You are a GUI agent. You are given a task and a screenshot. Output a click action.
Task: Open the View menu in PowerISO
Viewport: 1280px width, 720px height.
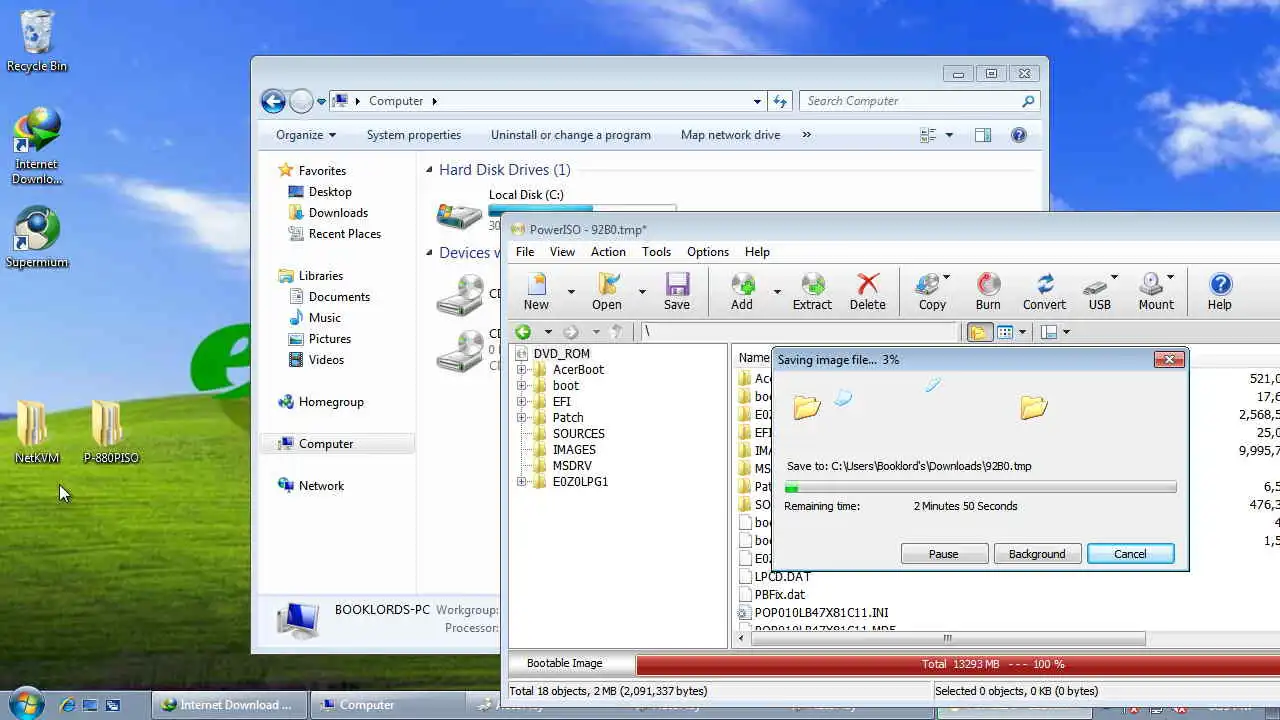coord(562,252)
